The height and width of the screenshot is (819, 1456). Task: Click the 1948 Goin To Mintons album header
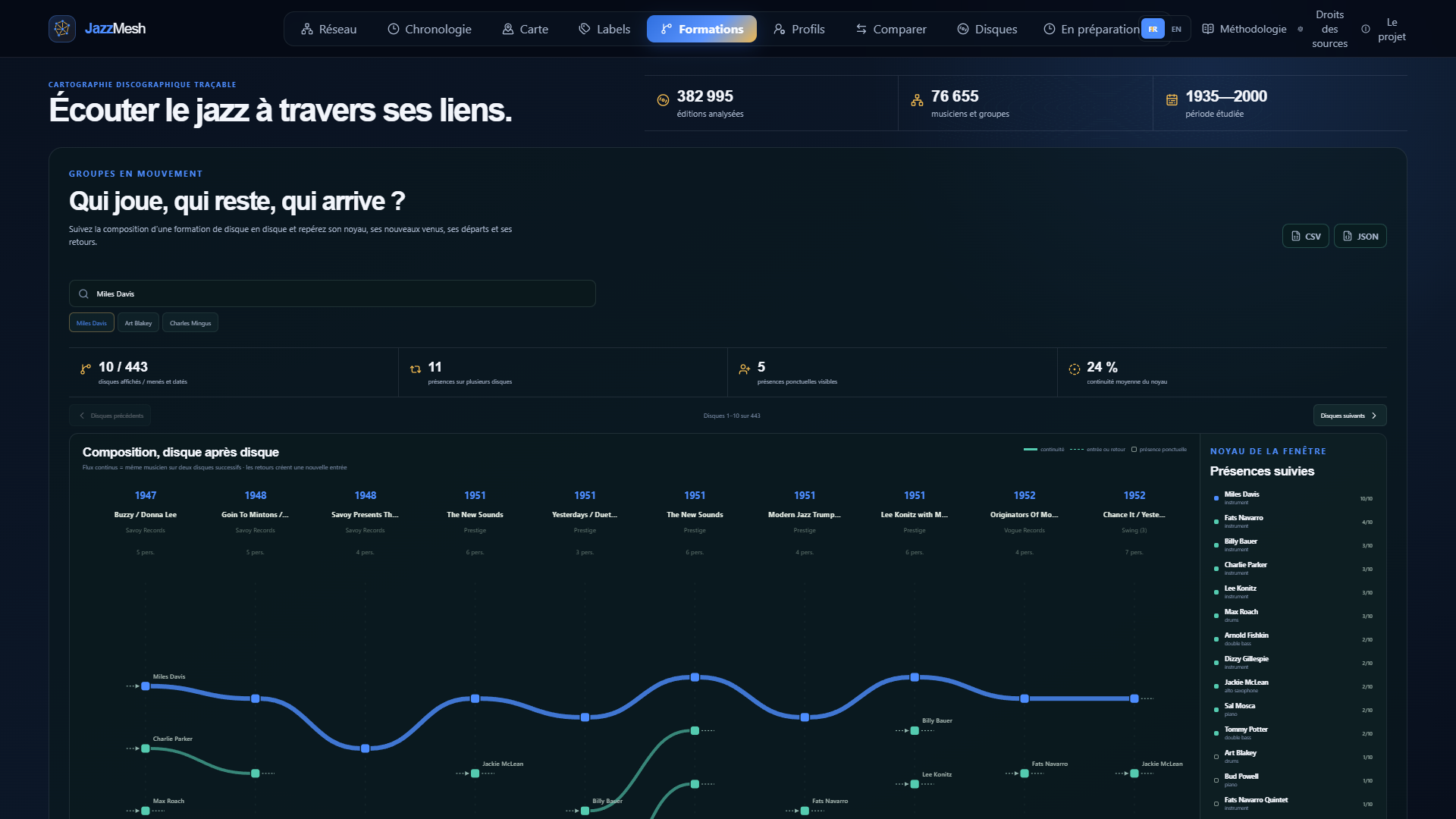(x=256, y=523)
